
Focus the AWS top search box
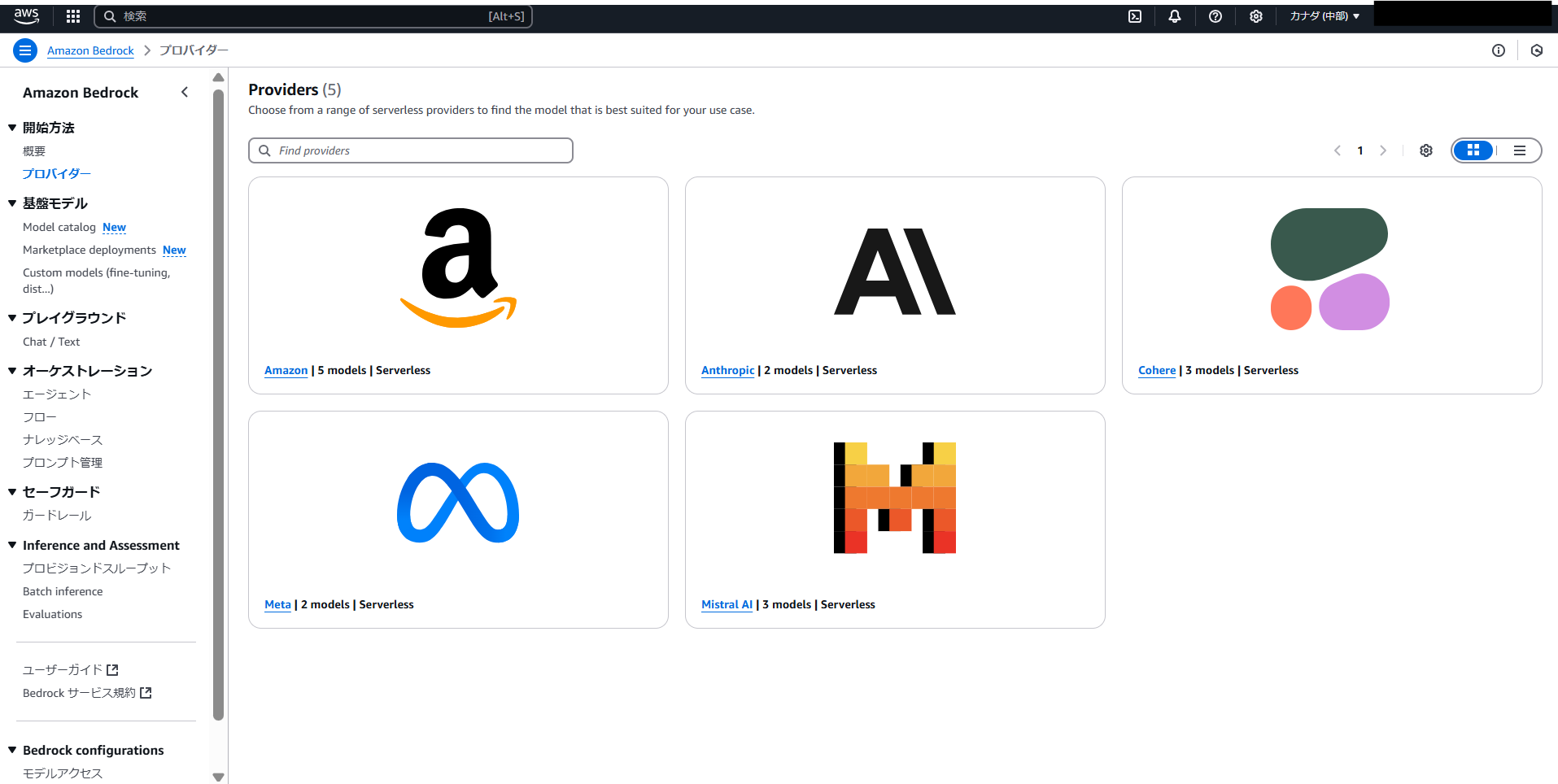tap(313, 16)
